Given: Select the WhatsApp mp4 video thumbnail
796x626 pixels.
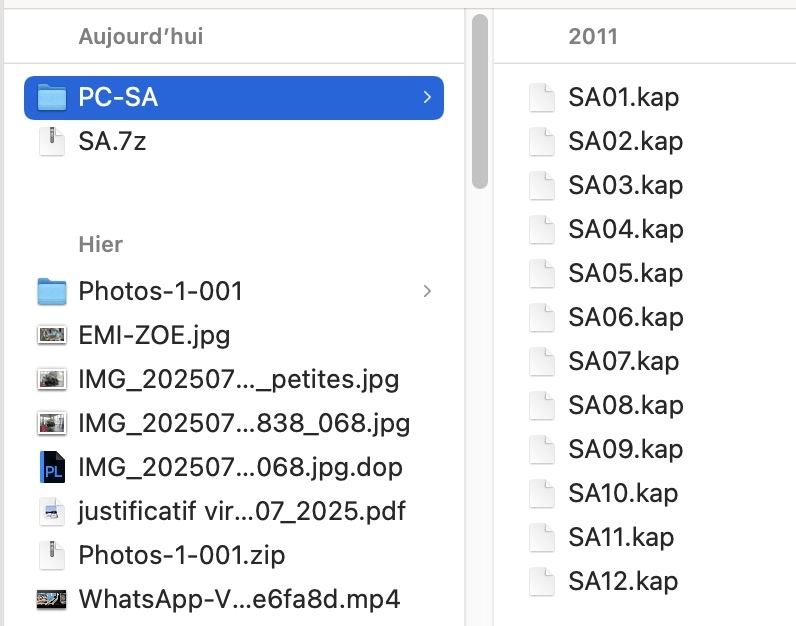Looking at the screenshot, I should (x=52, y=599).
